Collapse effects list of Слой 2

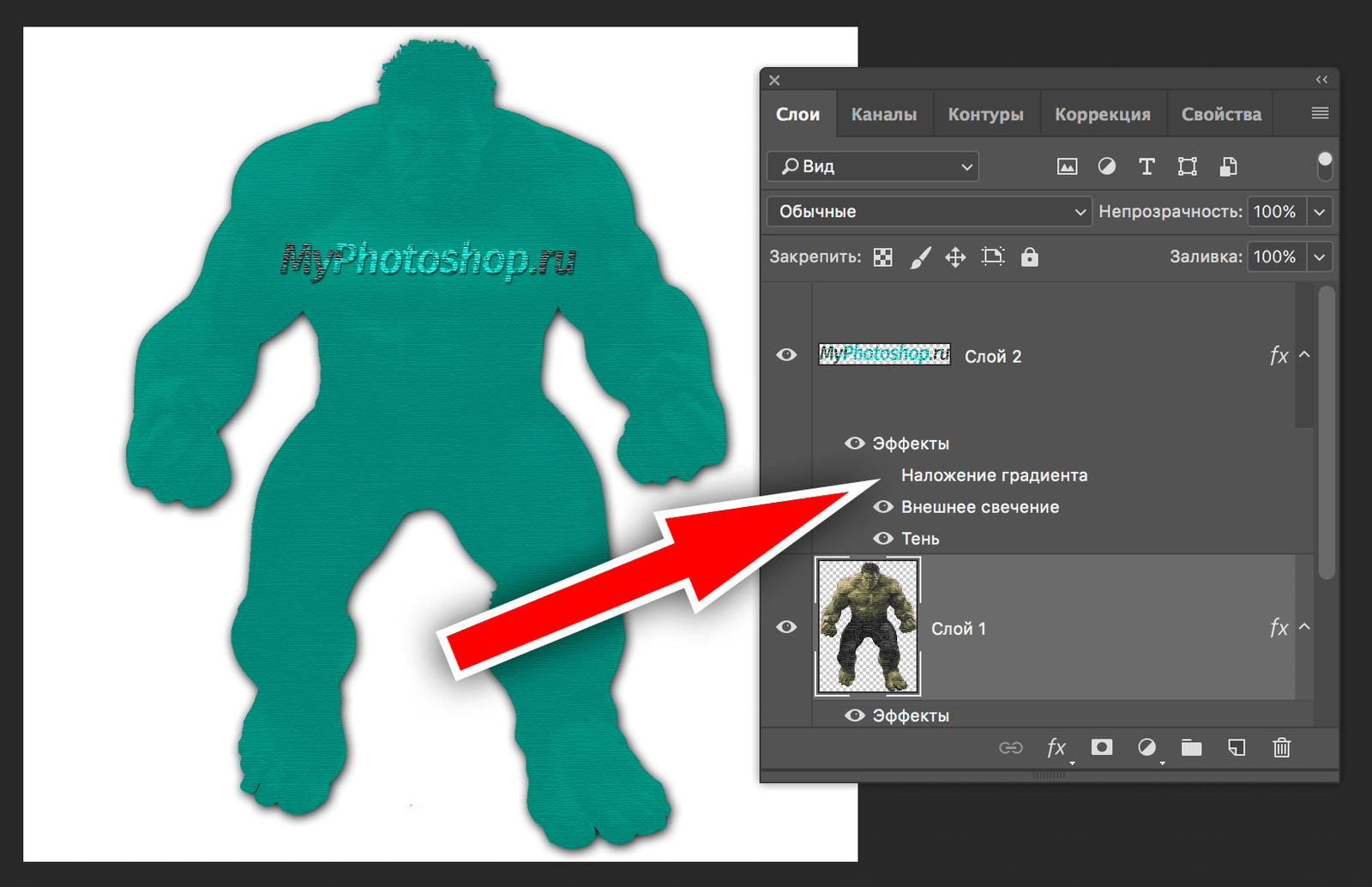tap(1305, 354)
